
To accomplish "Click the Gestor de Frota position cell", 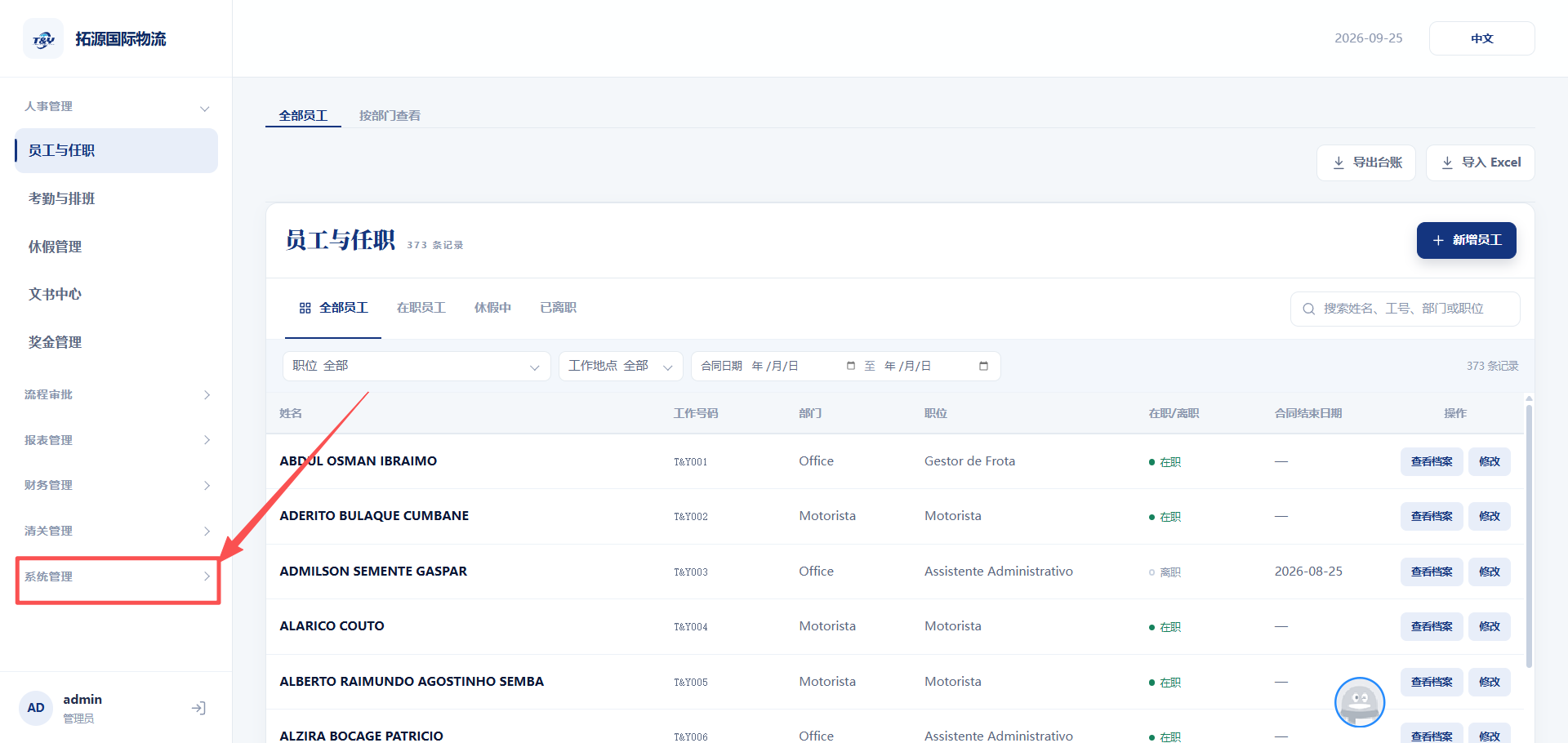I will coord(969,461).
